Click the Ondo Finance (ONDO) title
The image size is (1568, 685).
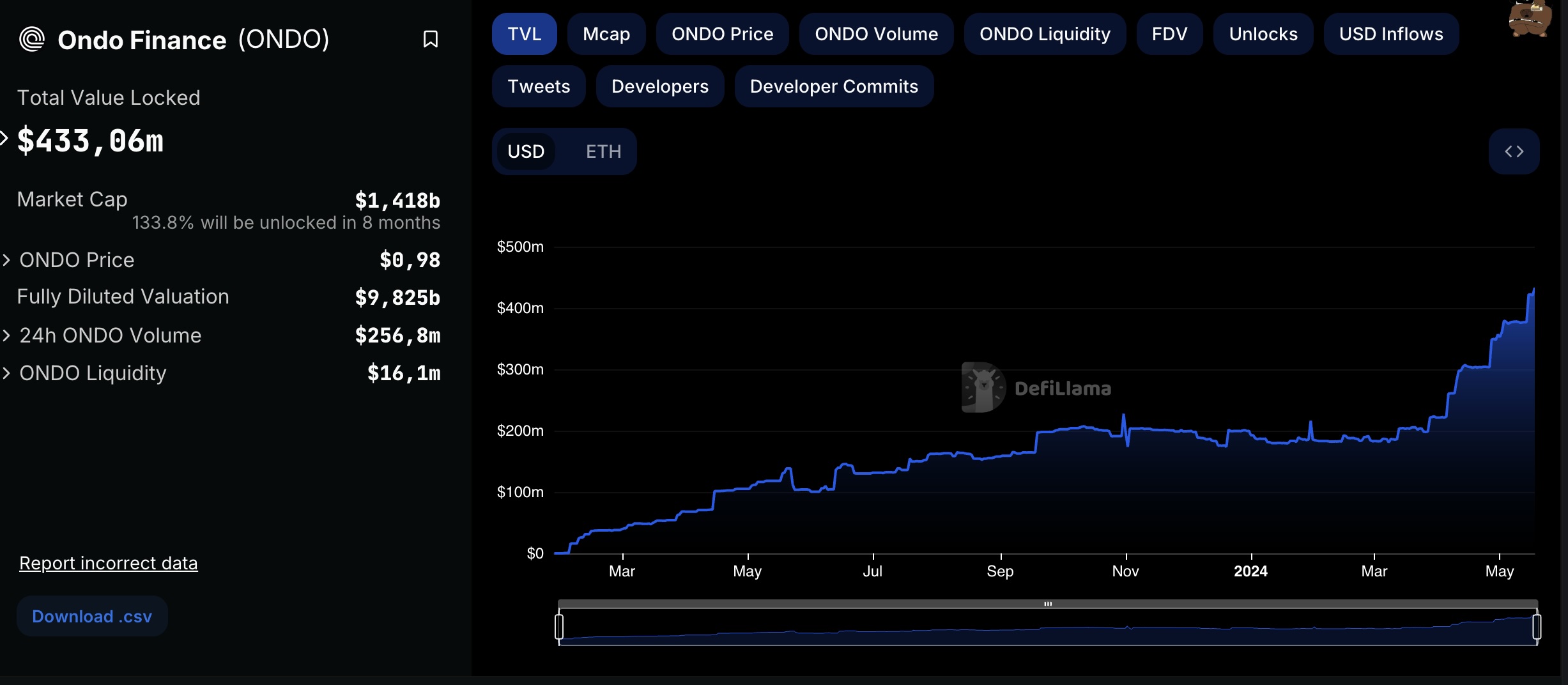(x=194, y=40)
